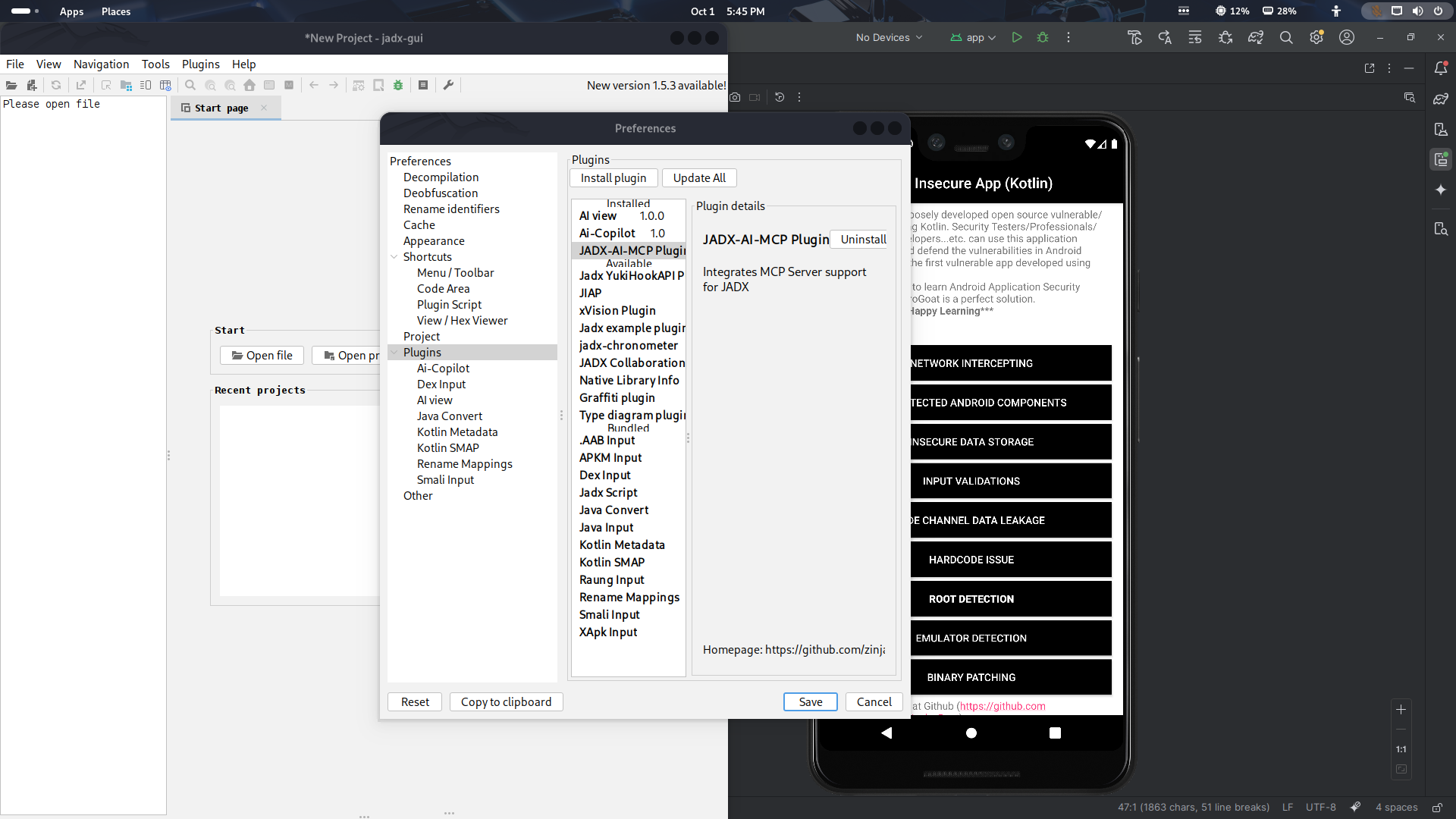This screenshot has width=1456, height=819.
Task: Click the Gemini sparkle icon in right sidebar
Action: pyautogui.click(x=1441, y=190)
